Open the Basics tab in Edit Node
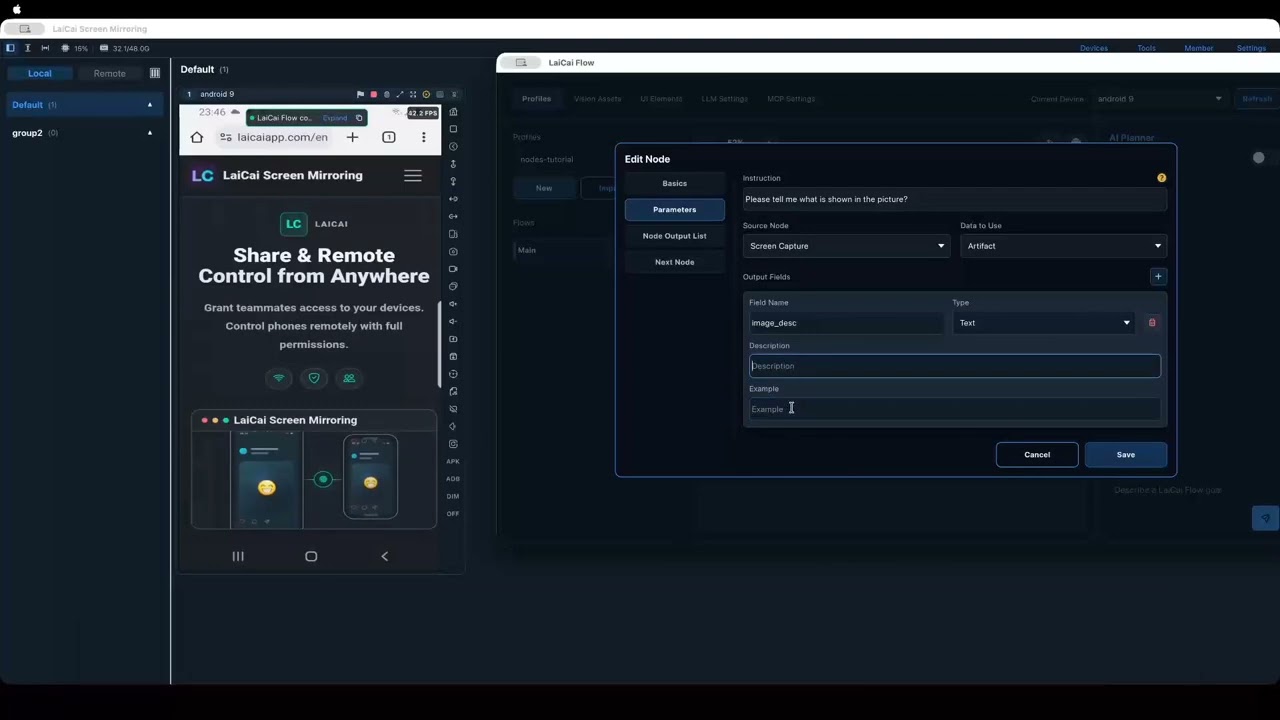This screenshot has width=1280, height=720. coord(675,184)
